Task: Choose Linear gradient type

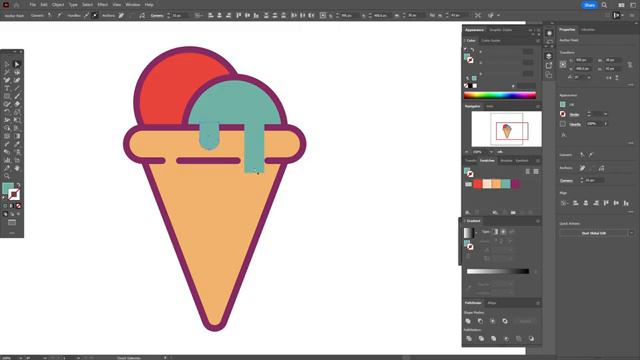Action: (496, 232)
